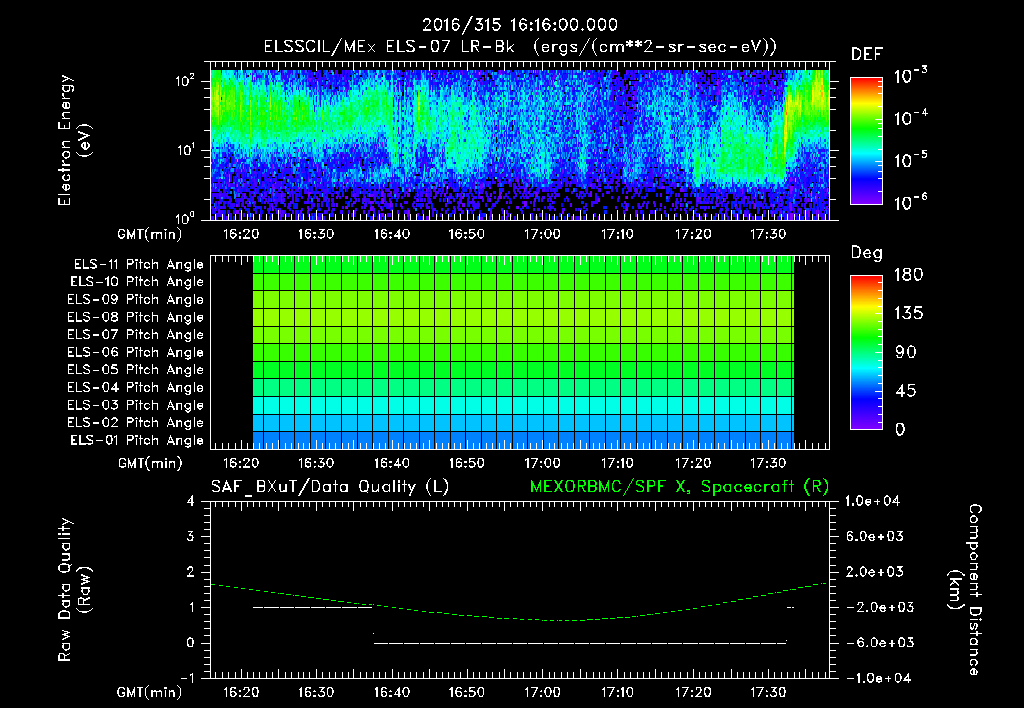
Task: Click the 180 value on Deg color bar
Action: (x=908, y=275)
